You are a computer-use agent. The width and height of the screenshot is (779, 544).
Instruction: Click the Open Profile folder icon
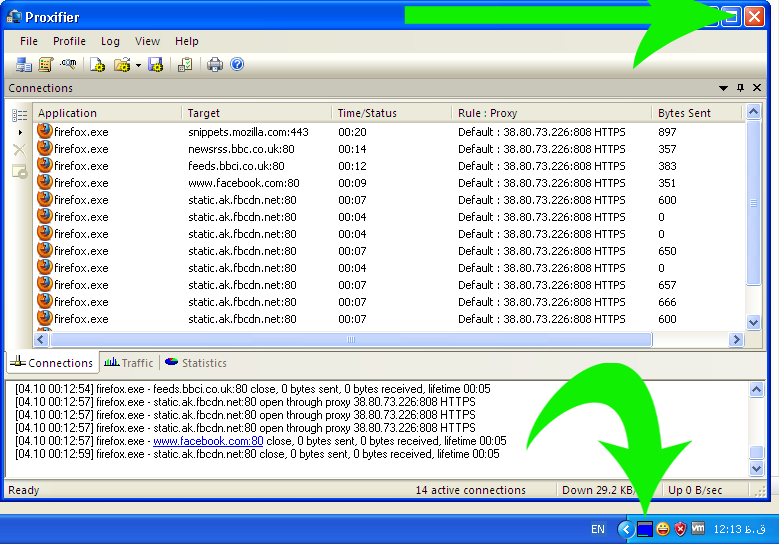click(122, 65)
